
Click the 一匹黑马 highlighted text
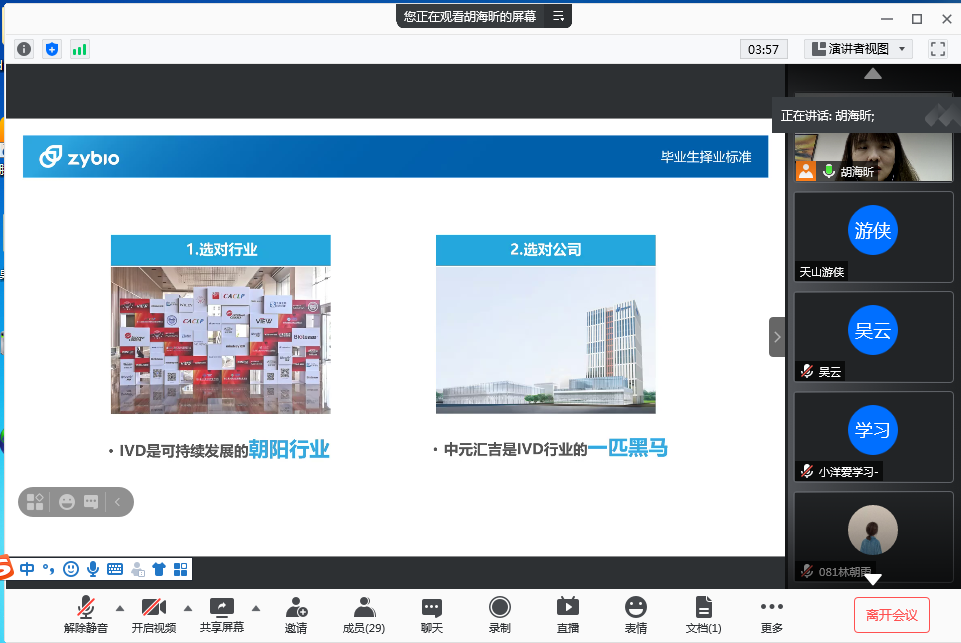coord(628,448)
